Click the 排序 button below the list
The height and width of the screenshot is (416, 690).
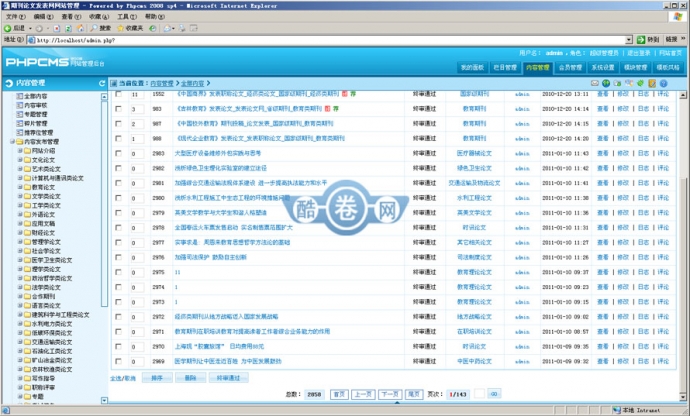[157, 378]
